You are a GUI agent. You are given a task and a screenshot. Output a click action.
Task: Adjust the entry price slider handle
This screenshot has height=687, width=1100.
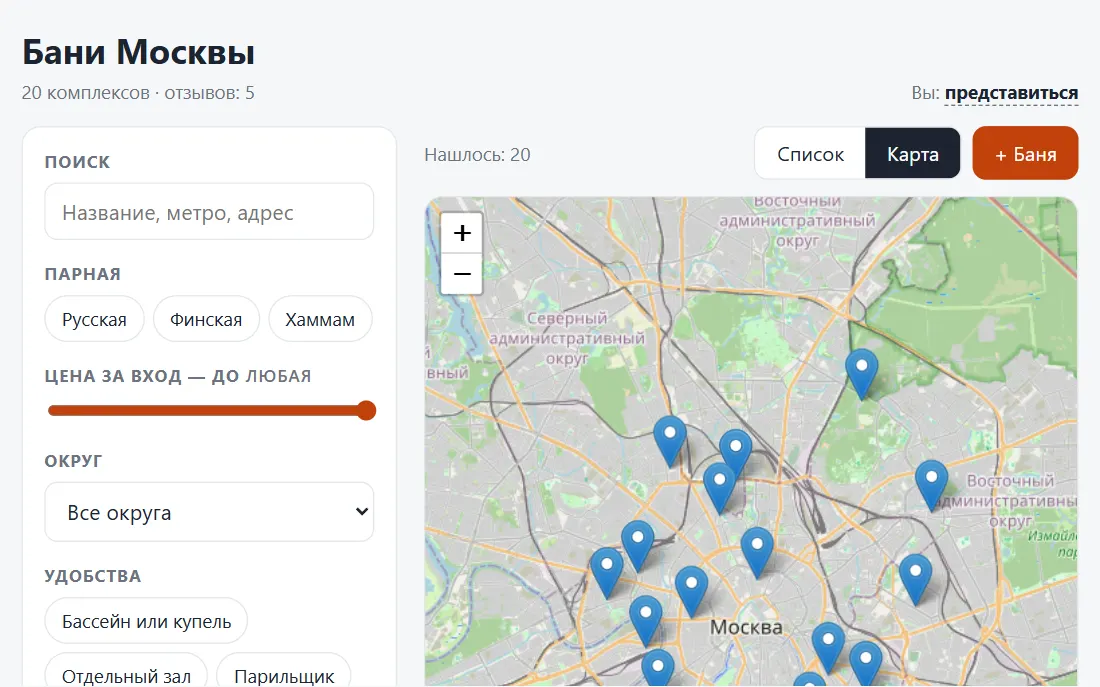365,411
